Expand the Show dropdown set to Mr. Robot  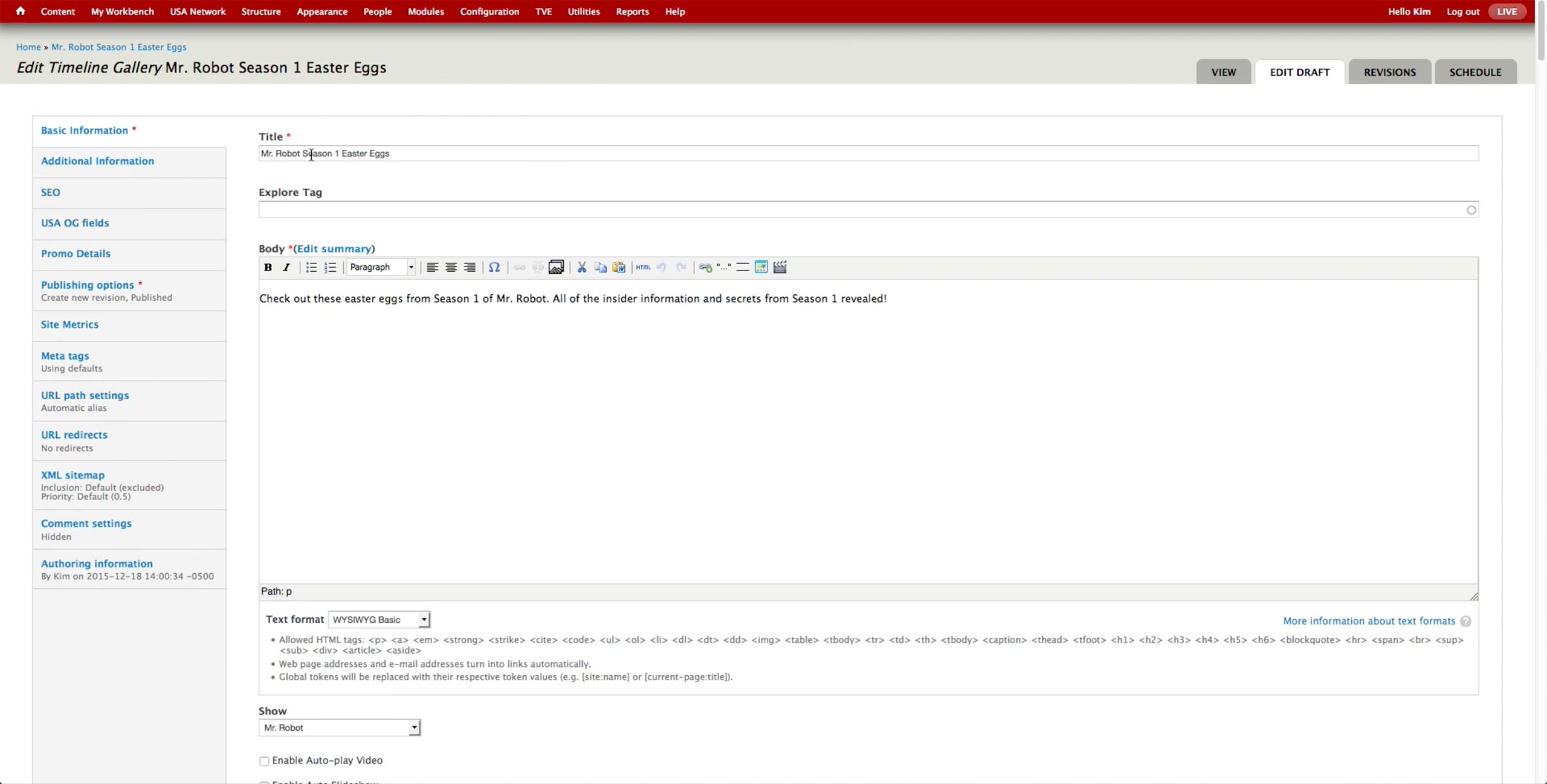pyautogui.click(x=340, y=728)
